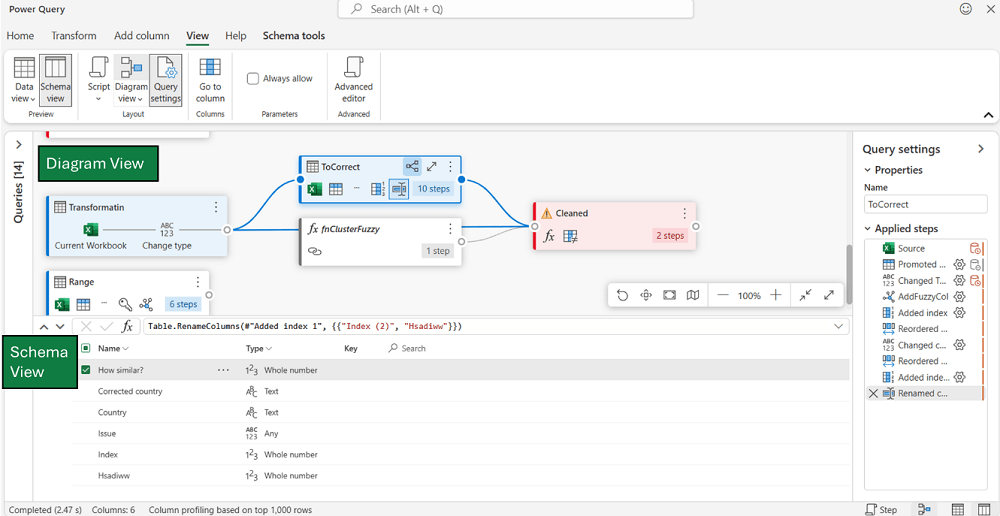This screenshot has width=1000, height=516.
Task: Open the Add column tab
Action: (x=142, y=36)
